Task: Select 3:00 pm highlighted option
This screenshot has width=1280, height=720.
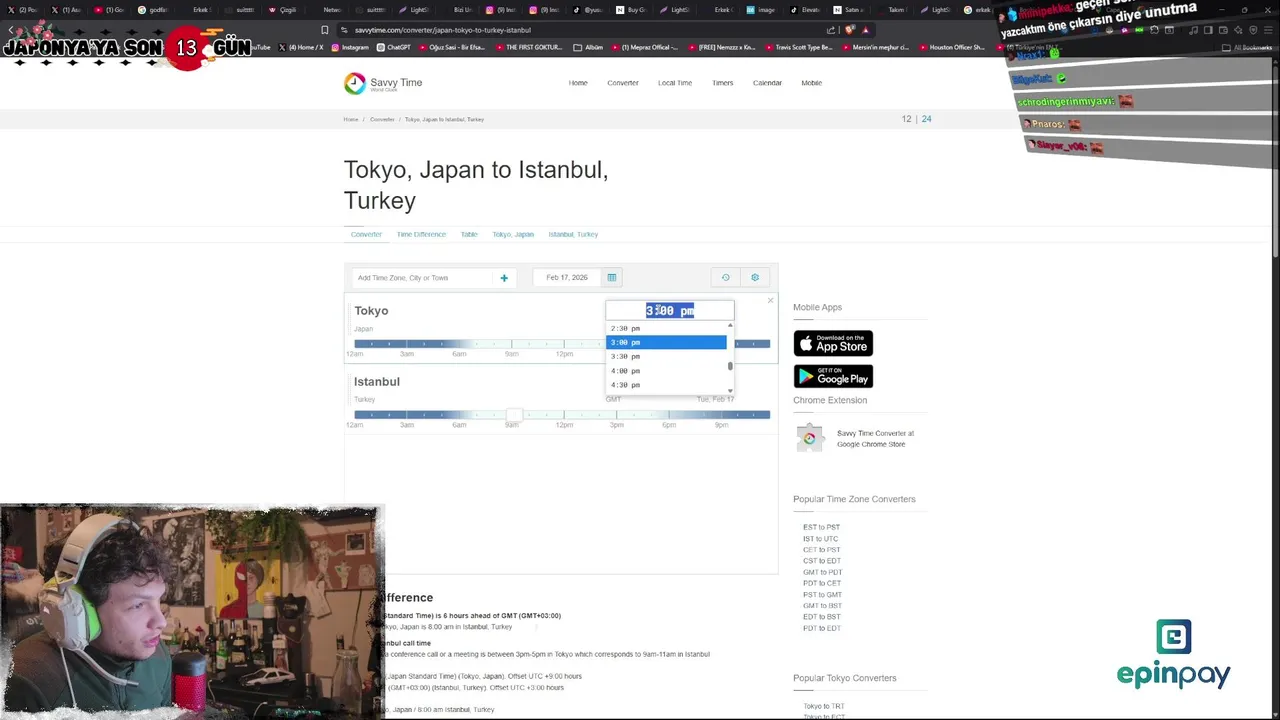Action: (666, 342)
